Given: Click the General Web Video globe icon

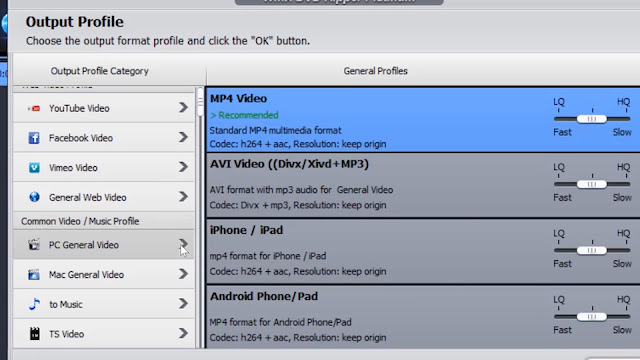Looking at the screenshot, I should [x=34, y=197].
